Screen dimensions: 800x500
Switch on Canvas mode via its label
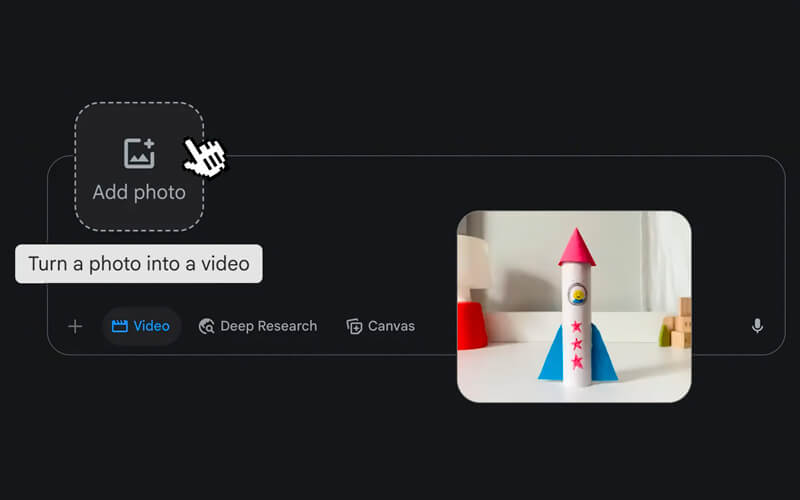pos(391,326)
